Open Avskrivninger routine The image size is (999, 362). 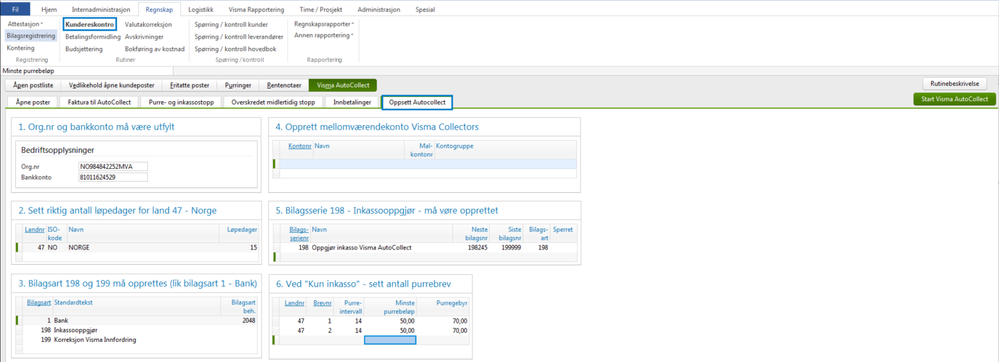[144, 37]
